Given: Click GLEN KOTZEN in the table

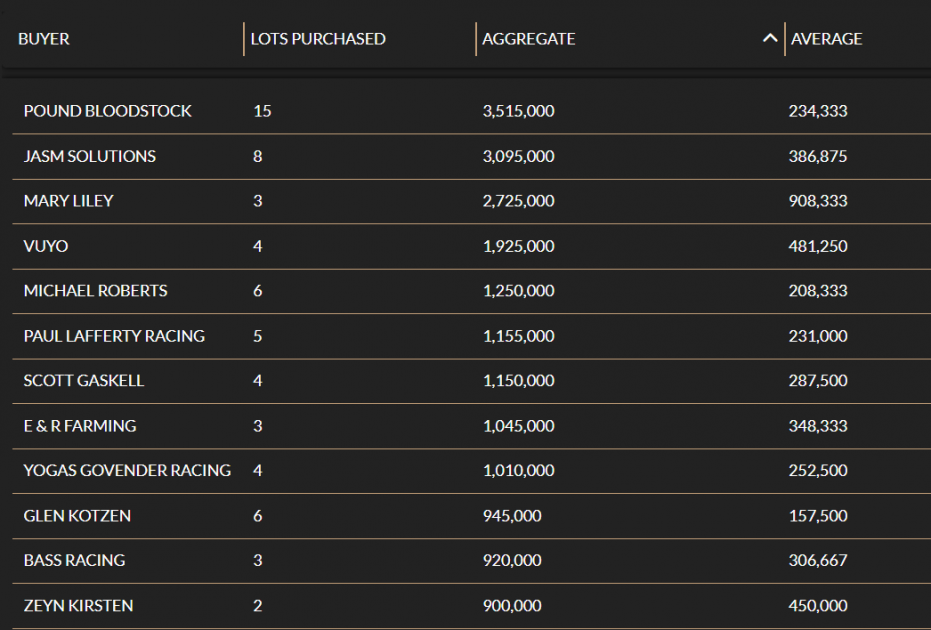Looking at the screenshot, I should pyautogui.click(x=77, y=516).
